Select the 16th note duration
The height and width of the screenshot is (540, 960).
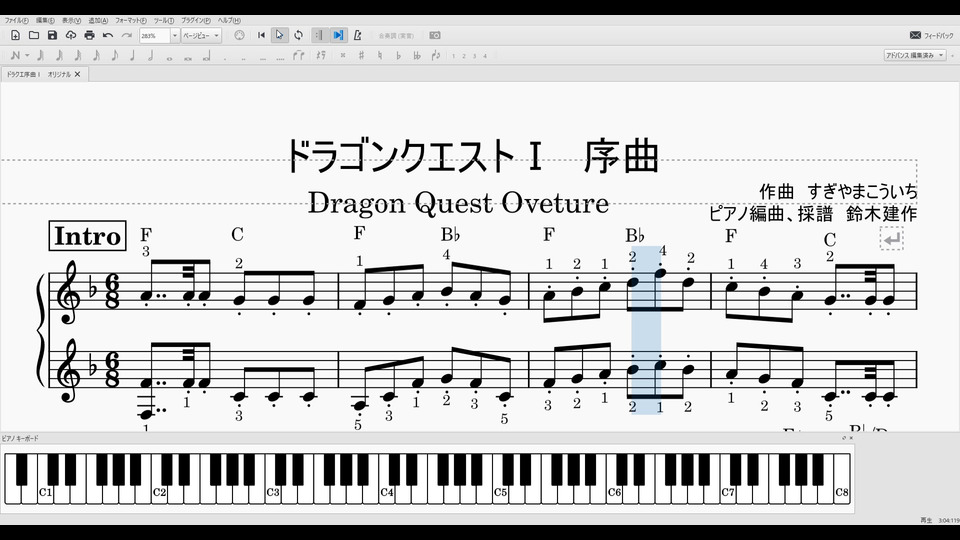[96, 56]
